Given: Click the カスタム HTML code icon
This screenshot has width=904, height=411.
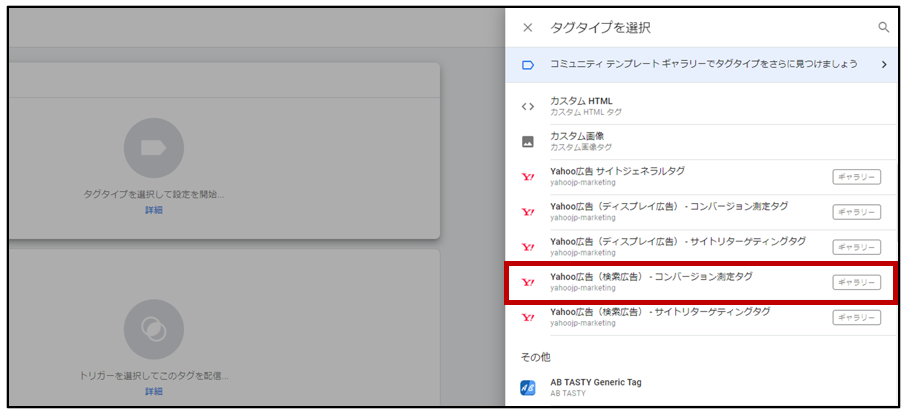Looking at the screenshot, I should click(528, 107).
